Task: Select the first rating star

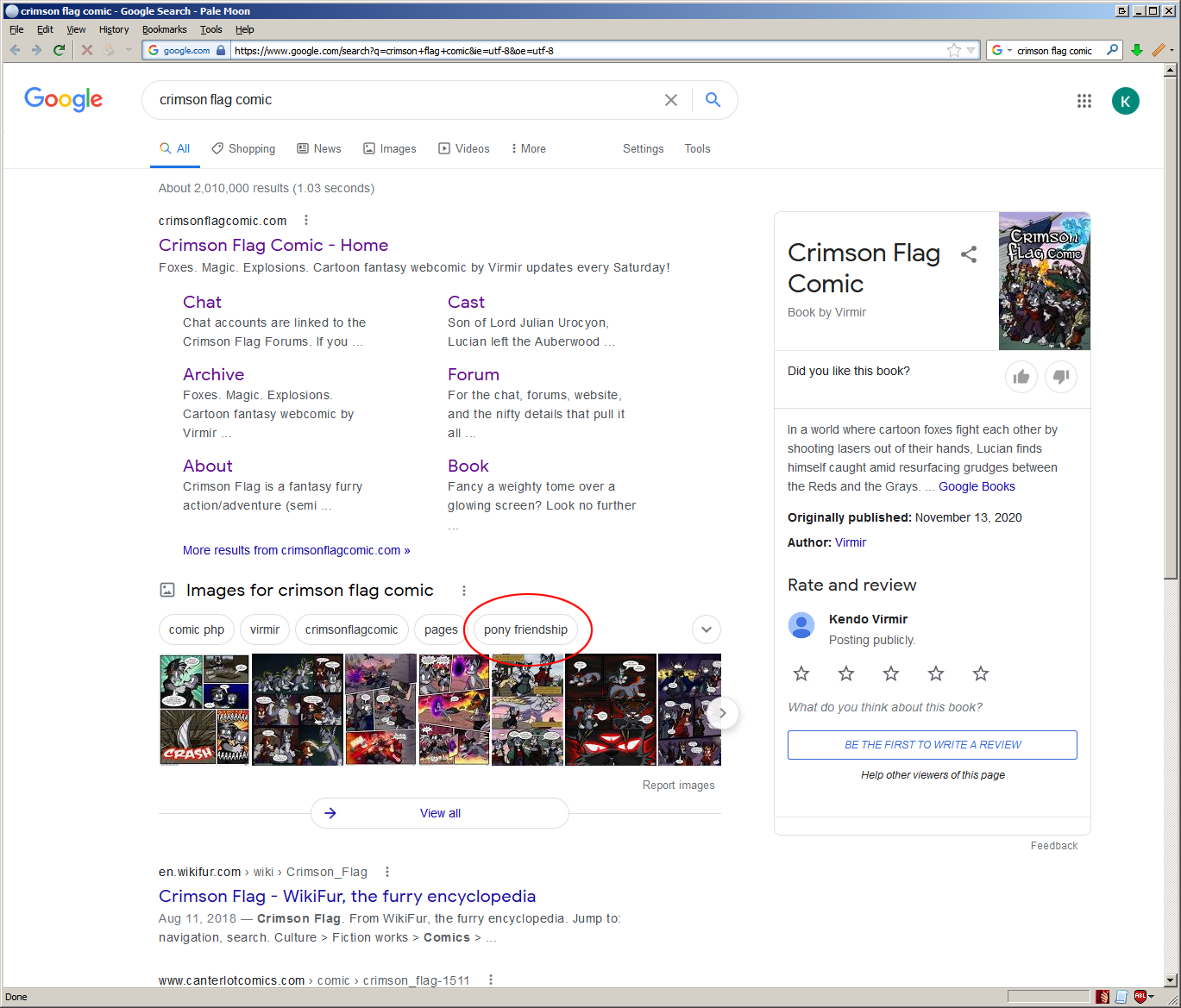Action: (801, 673)
